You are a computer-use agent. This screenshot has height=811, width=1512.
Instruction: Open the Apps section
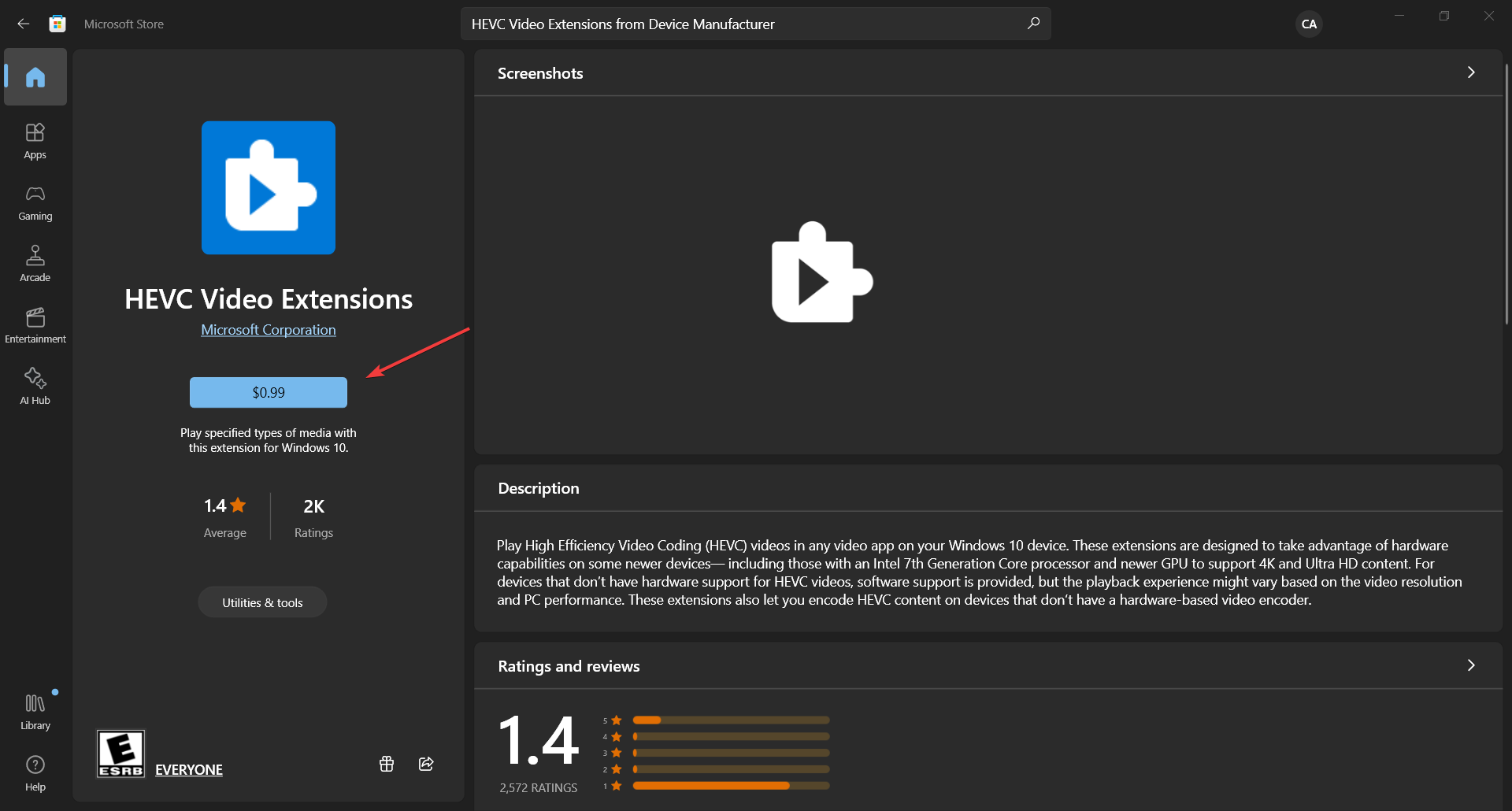click(x=35, y=142)
